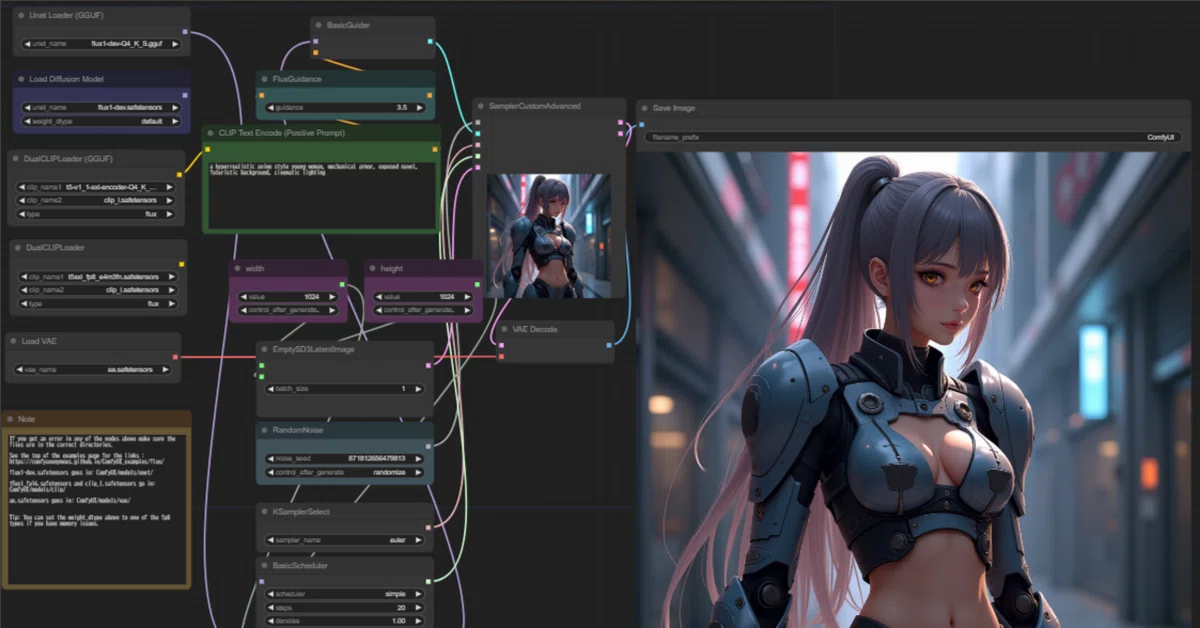
Task: Toggle collapse dot of SamplerCustomAdvanced node
Action: 481,106
